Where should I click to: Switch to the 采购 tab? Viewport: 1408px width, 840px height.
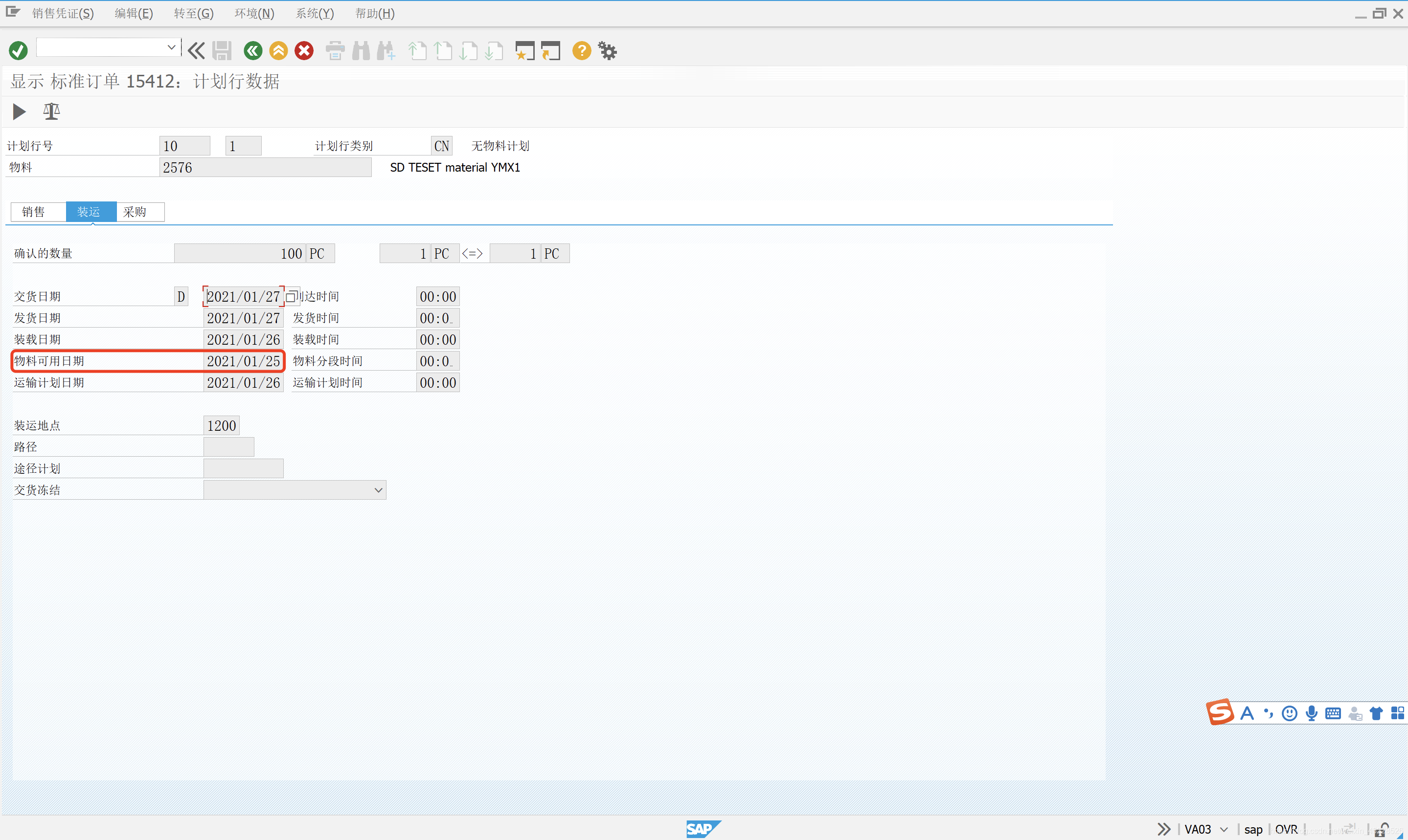coord(135,212)
